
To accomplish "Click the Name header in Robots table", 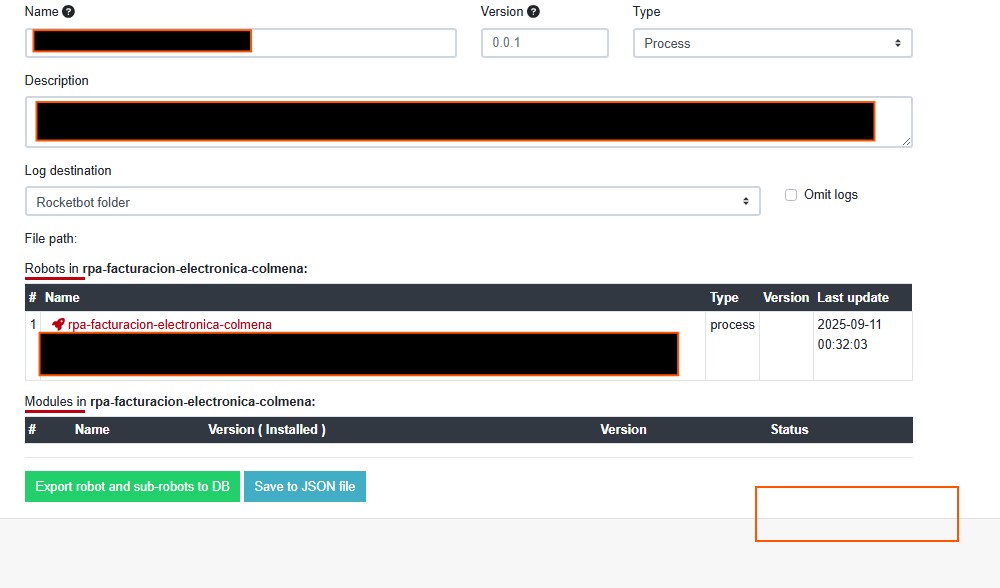I will [62, 298].
